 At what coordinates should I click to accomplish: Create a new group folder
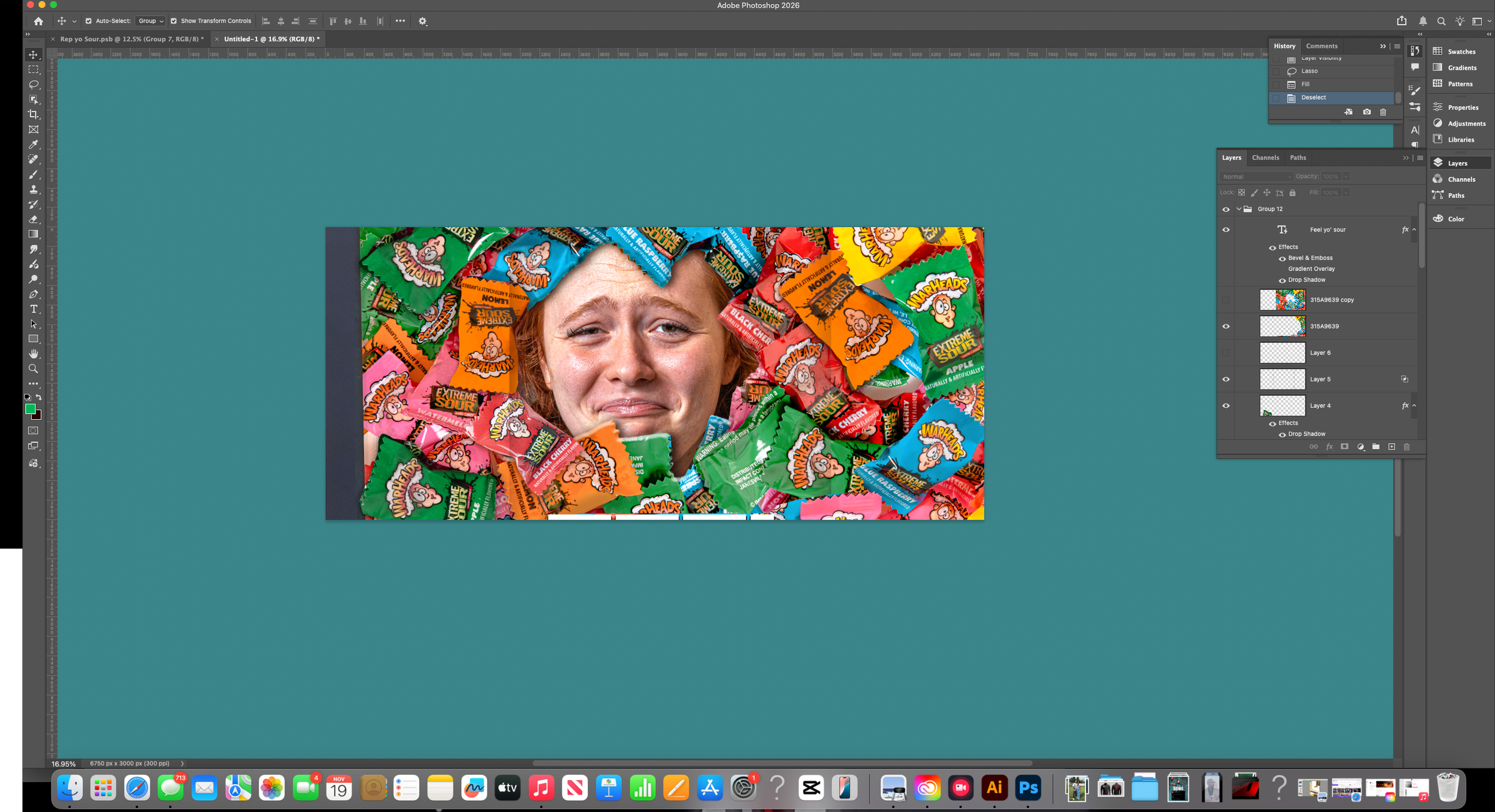(x=1376, y=447)
